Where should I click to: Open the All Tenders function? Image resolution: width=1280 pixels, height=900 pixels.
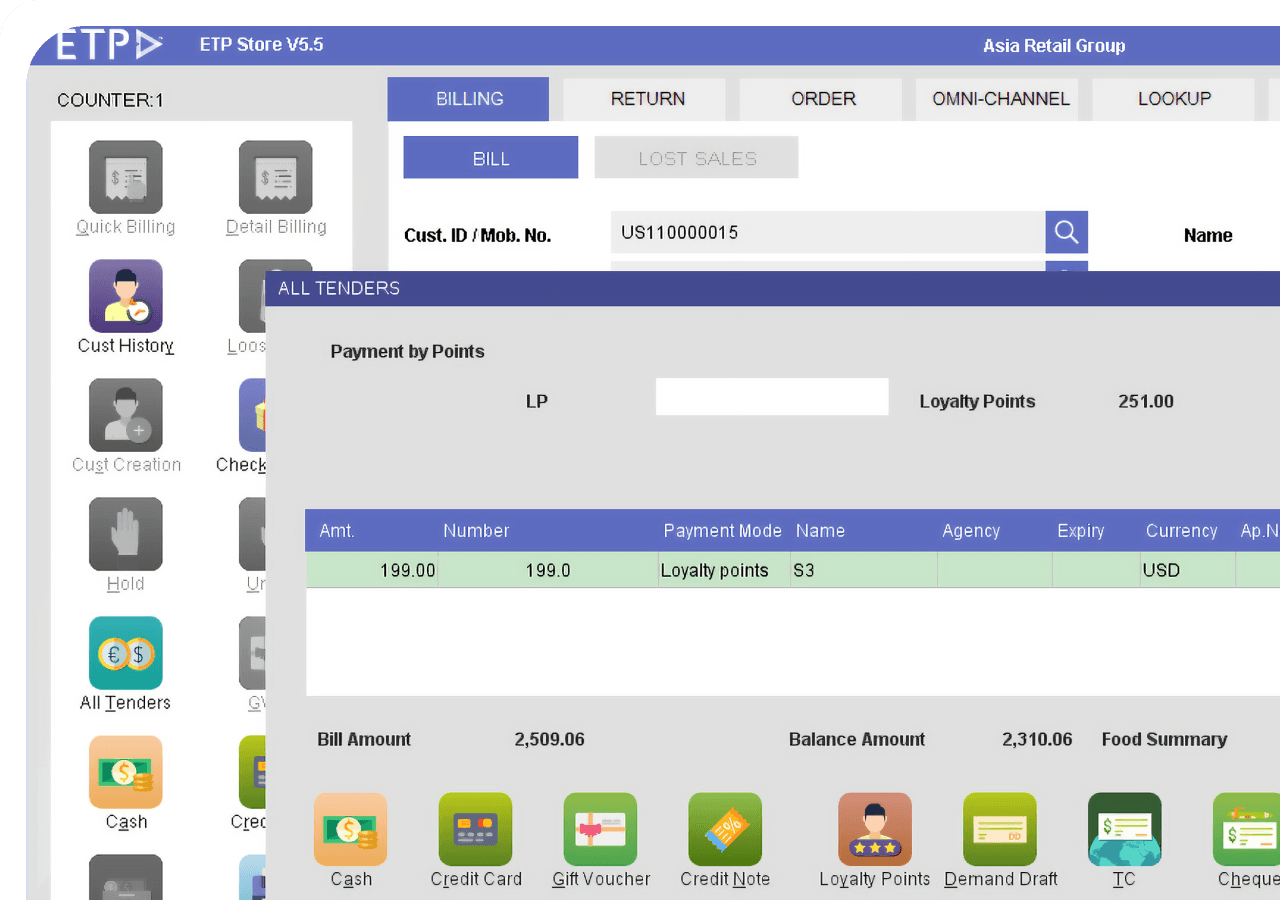pos(125,653)
